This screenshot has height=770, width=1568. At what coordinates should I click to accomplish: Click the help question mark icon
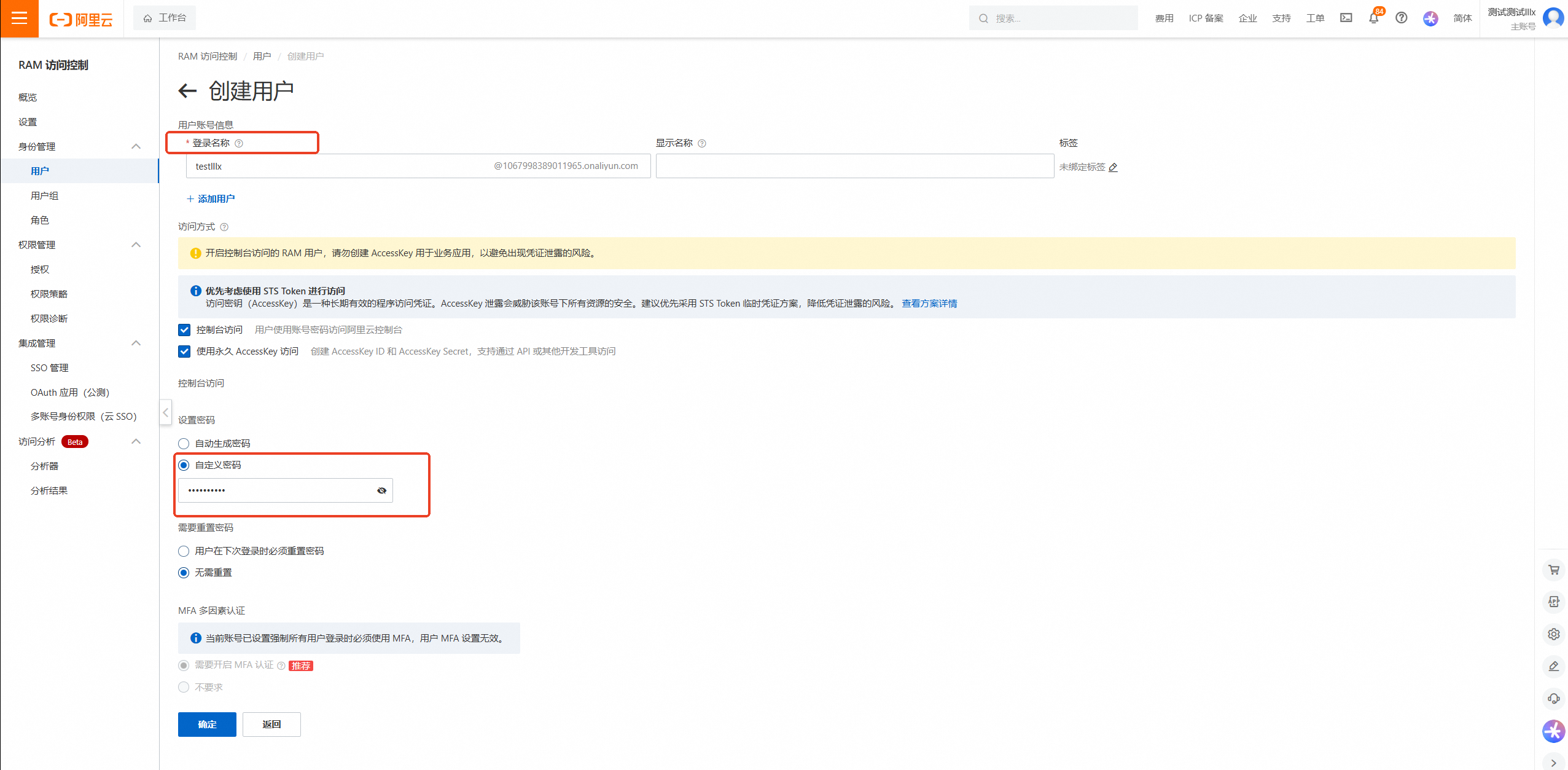pos(1401,18)
